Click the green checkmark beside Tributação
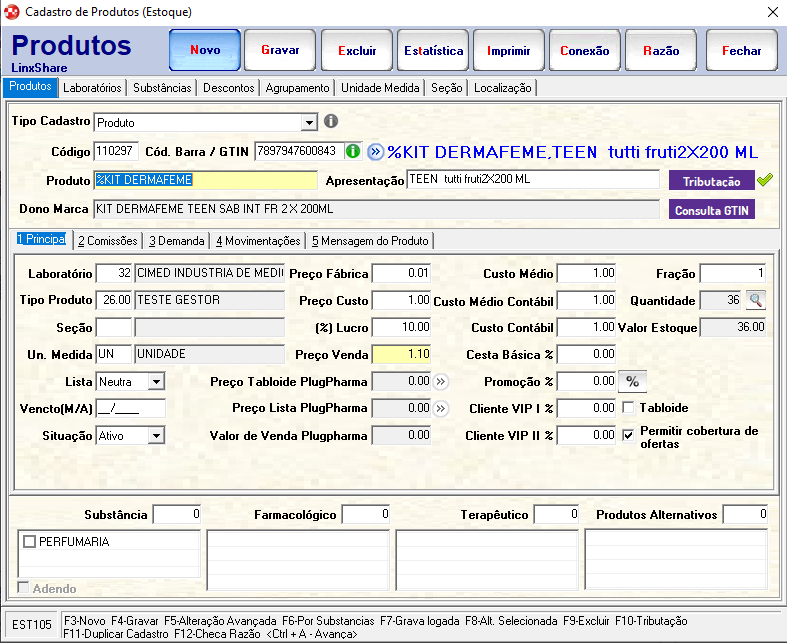 [x=765, y=180]
